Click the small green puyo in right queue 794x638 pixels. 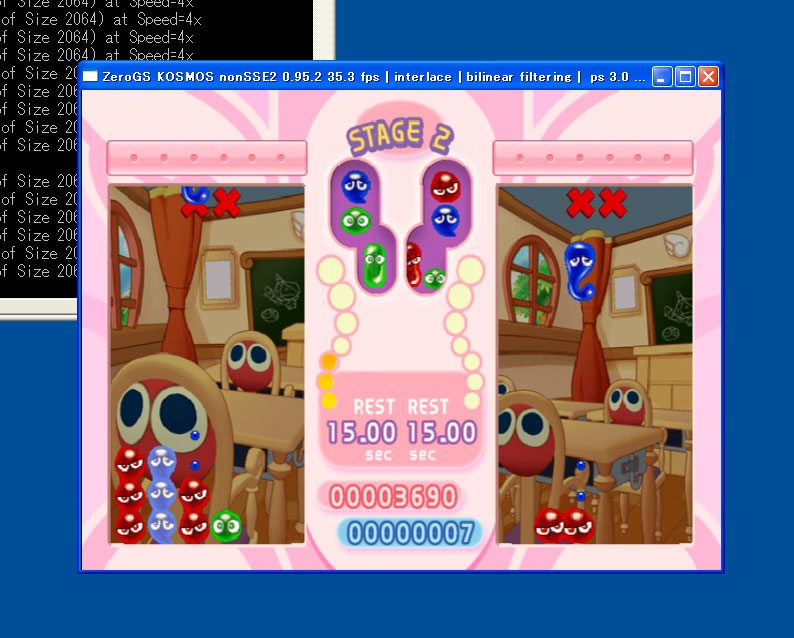[434, 278]
